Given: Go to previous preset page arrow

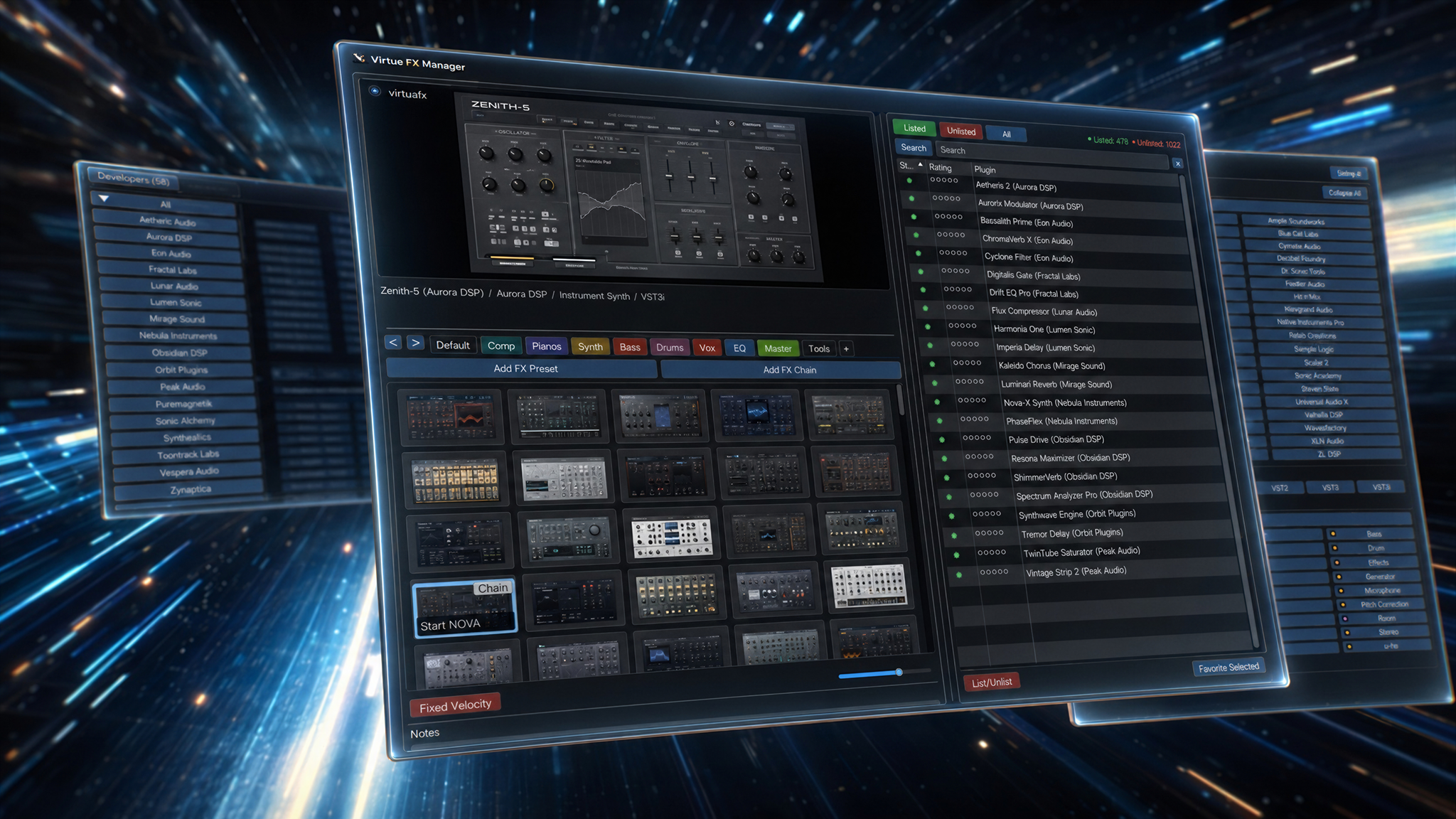Looking at the screenshot, I should [393, 342].
